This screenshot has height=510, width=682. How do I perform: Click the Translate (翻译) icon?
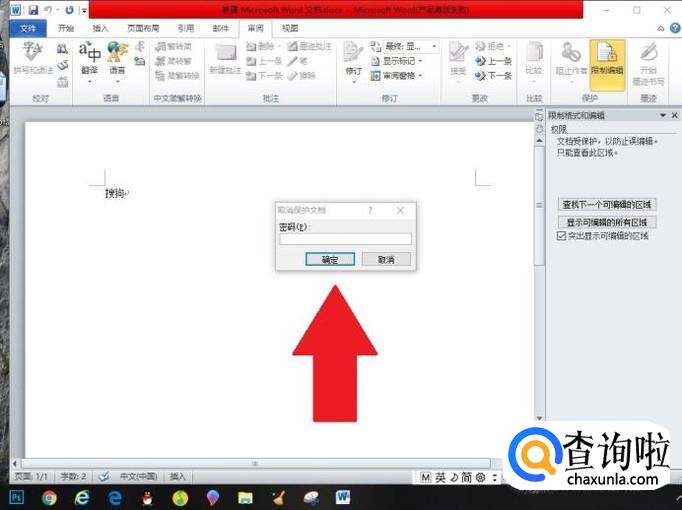tap(90, 52)
